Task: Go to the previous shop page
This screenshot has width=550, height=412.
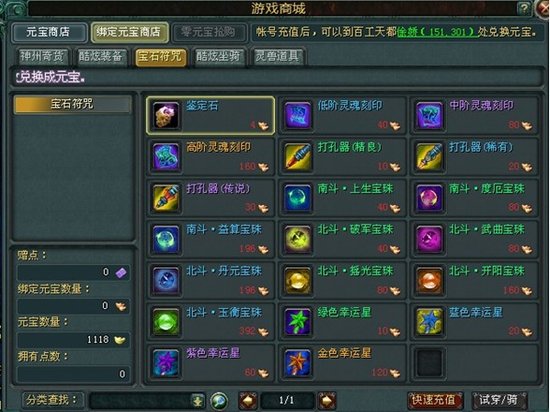Action: [248, 400]
